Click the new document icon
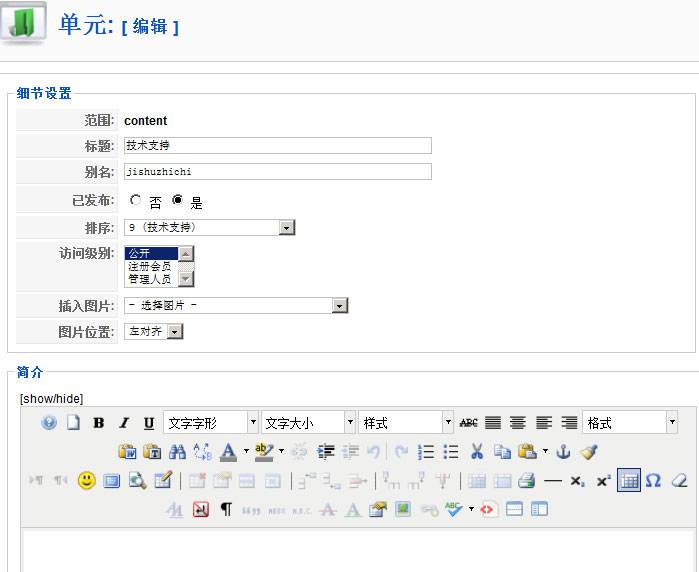This screenshot has width=699, height=572. [74, 422]
